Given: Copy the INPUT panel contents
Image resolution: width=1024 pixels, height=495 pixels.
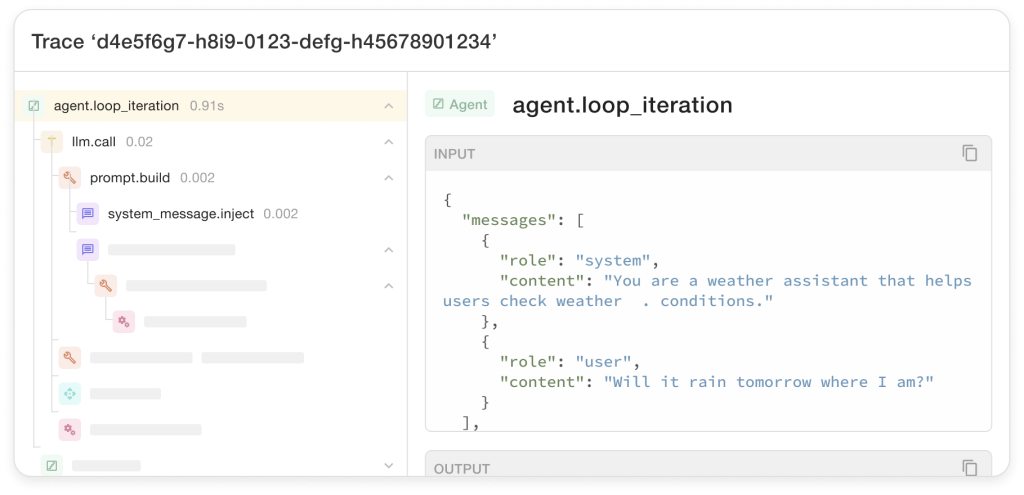Looking at the screenshot, I should click(970, 153).
